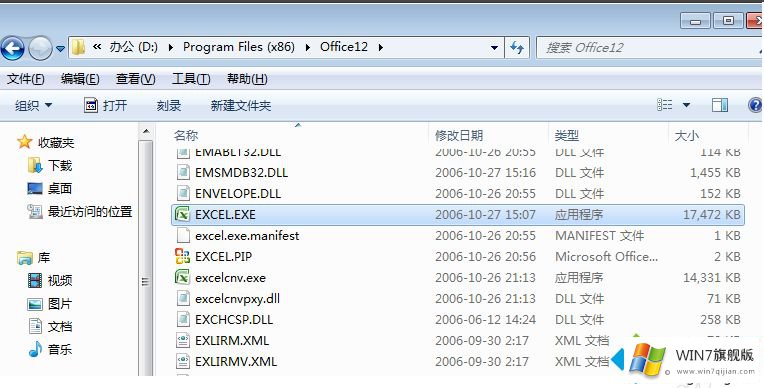Click the navigation pane scroll up arrow
This screenshot has width=764, height=388.
(x=146, y=132)
